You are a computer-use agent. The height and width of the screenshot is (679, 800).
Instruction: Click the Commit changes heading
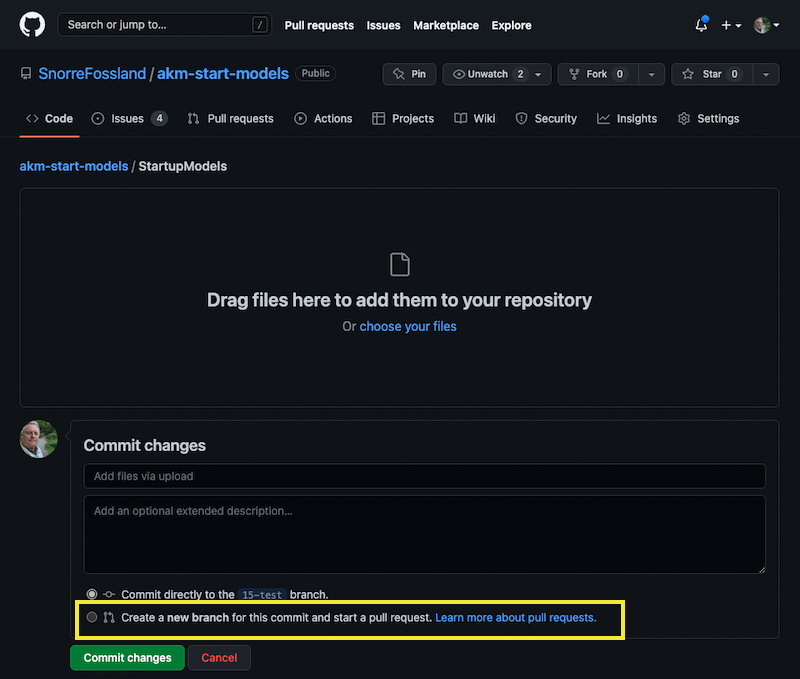pos(145,445)
